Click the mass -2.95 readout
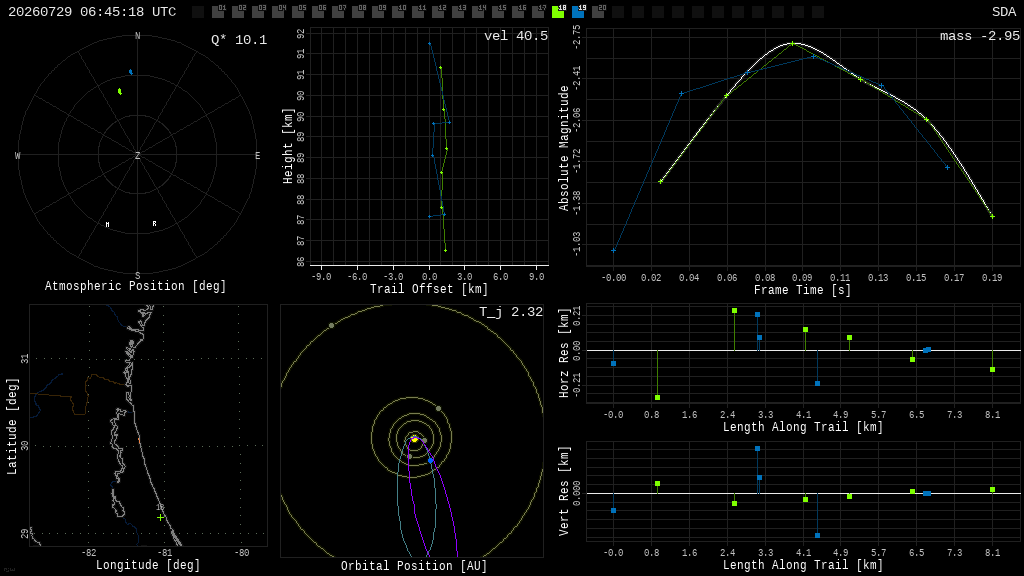This screenshot has width=1024, height=576. coord(980,36)
